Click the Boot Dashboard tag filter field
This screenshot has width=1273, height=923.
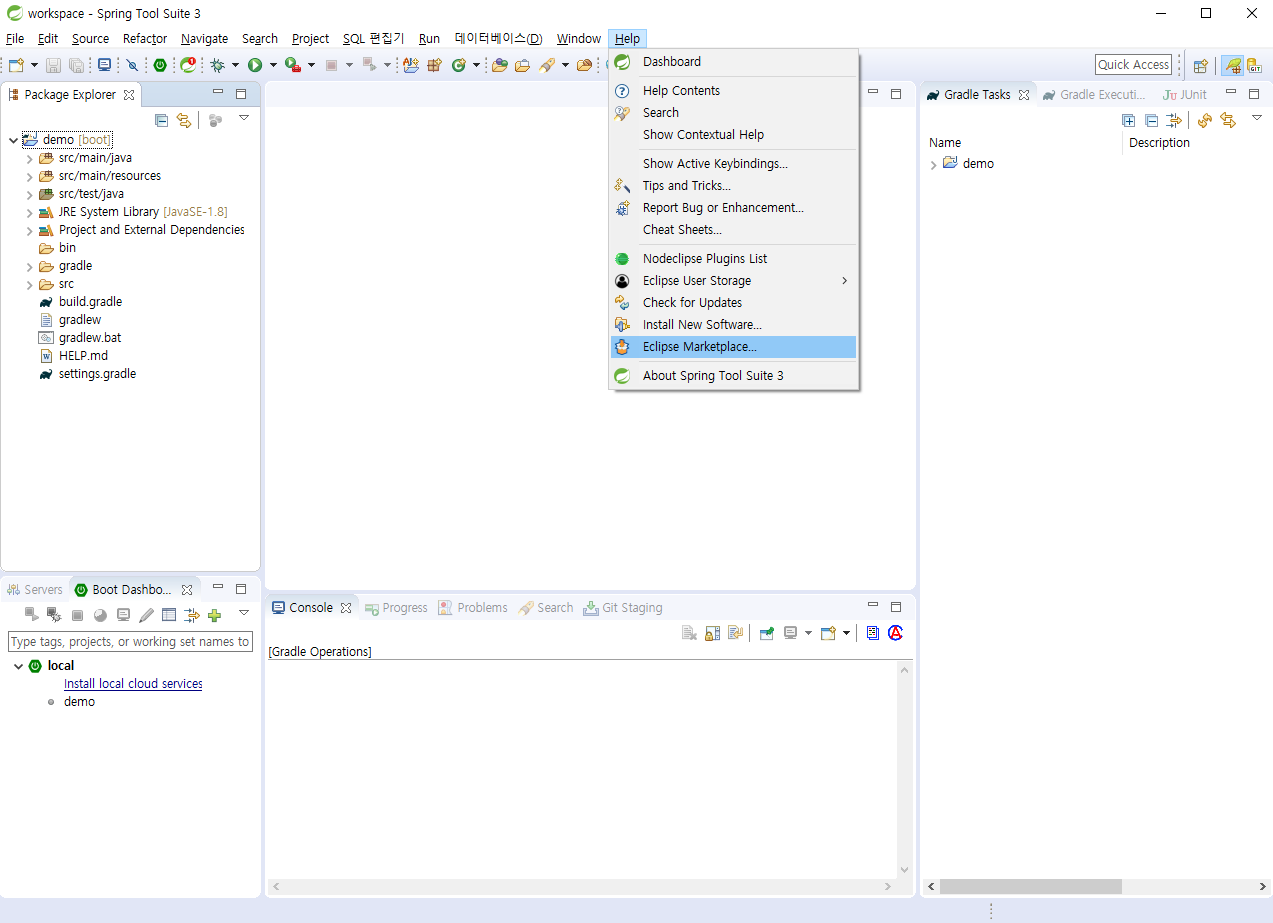[x=130, y=642]
